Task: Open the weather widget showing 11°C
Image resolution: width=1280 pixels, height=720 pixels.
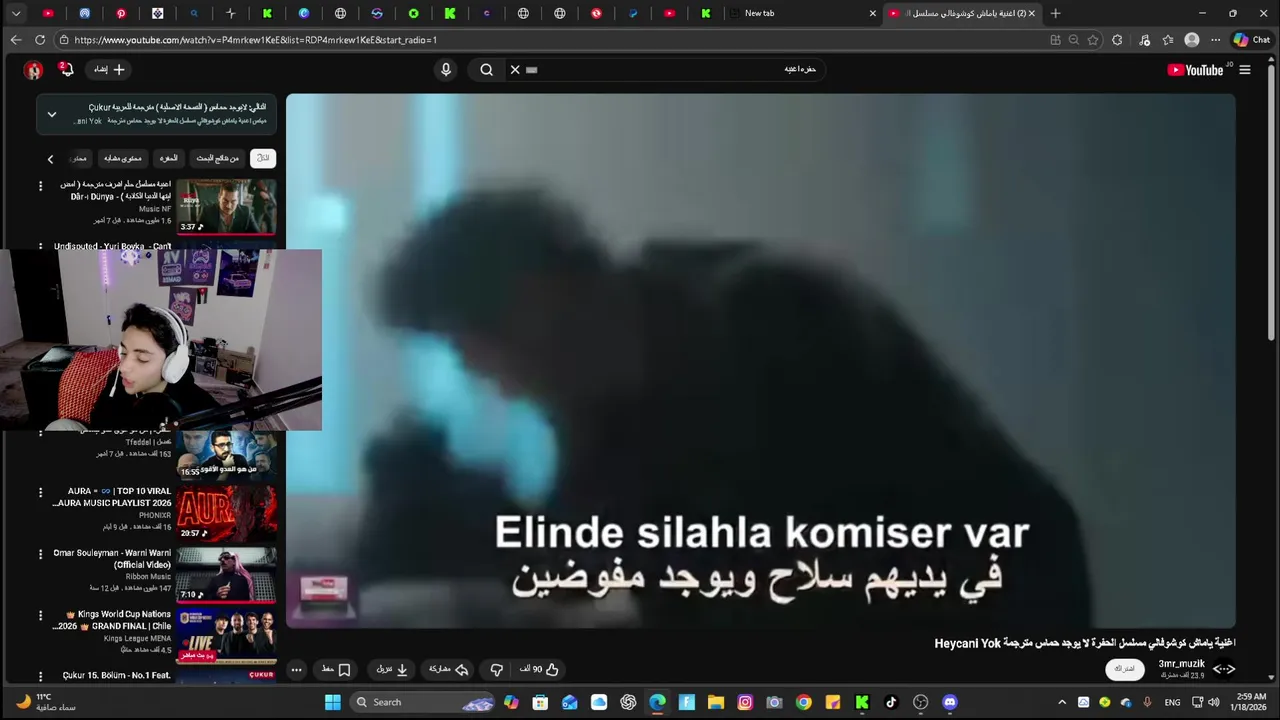Action: (x=45, y=702)
